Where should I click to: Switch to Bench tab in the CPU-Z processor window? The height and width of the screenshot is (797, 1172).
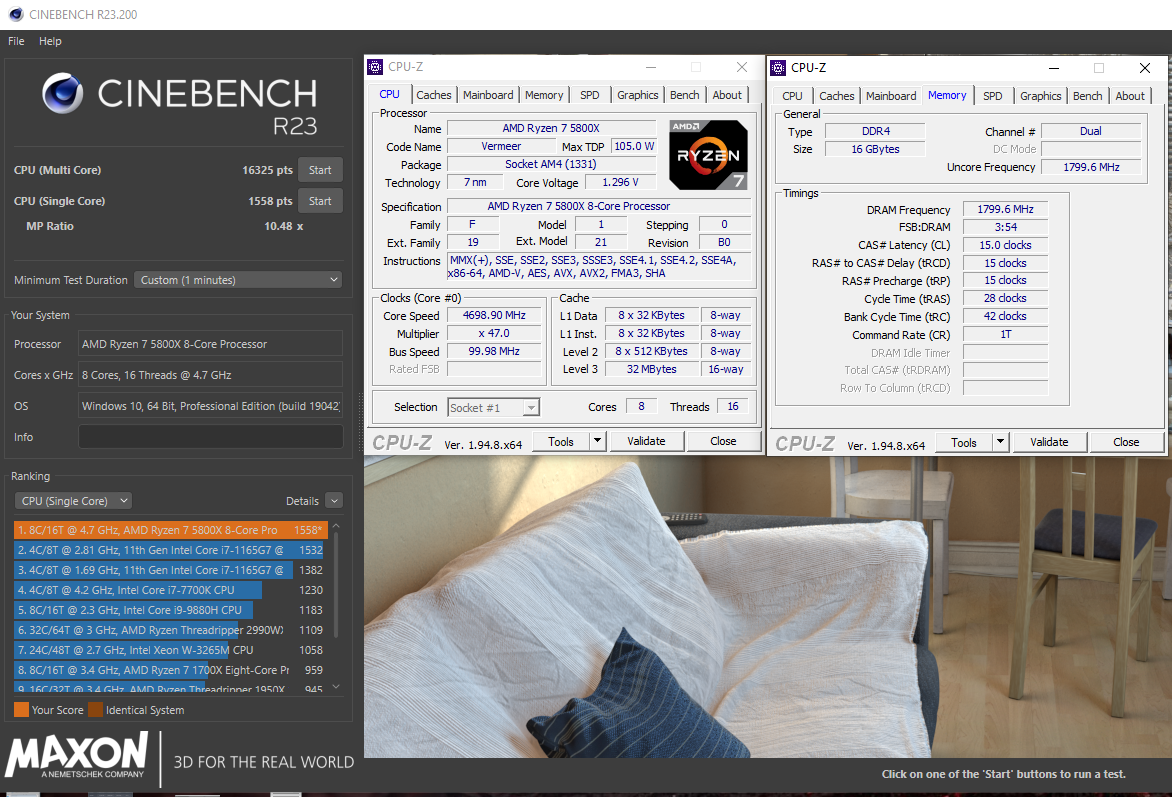pos(685,95)
